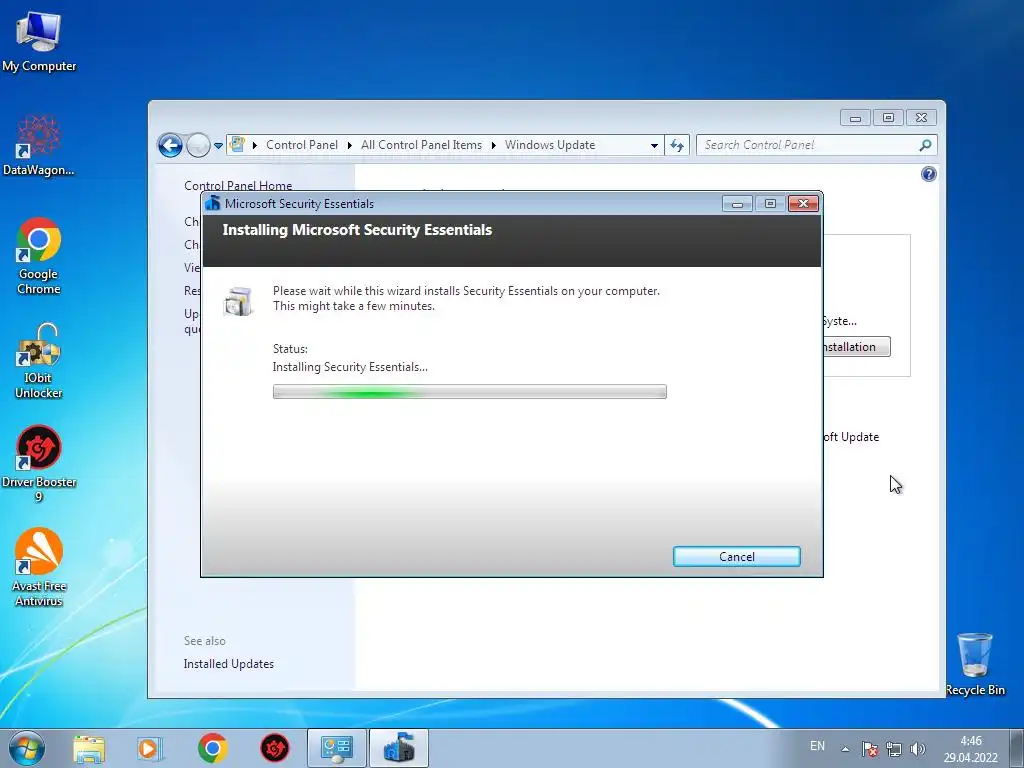Open the recent pages dropdown arrow
The height and width of the screenshot is (768, 1024).
click(218, 146)
